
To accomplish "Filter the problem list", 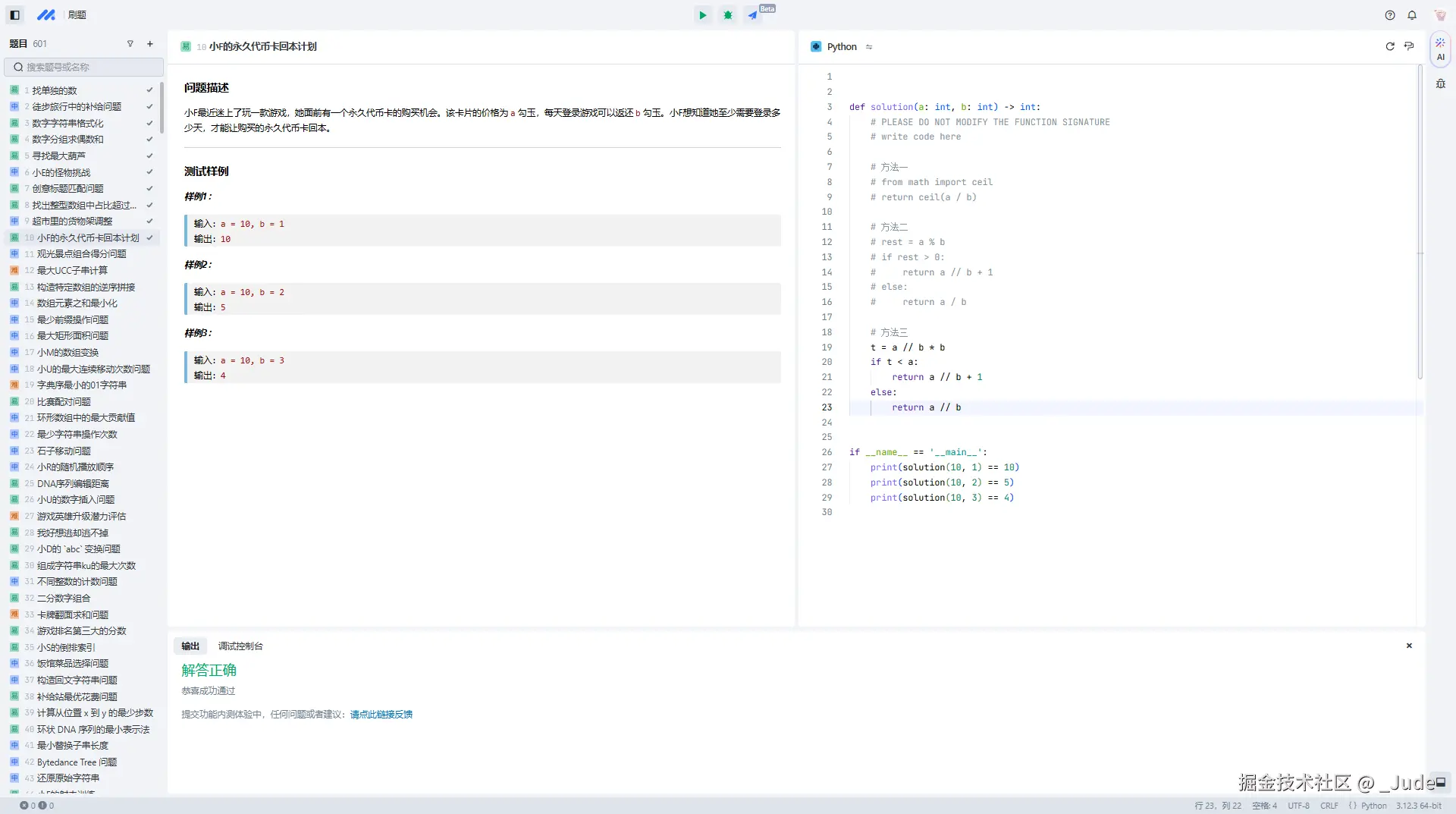I will click(130, 44).
